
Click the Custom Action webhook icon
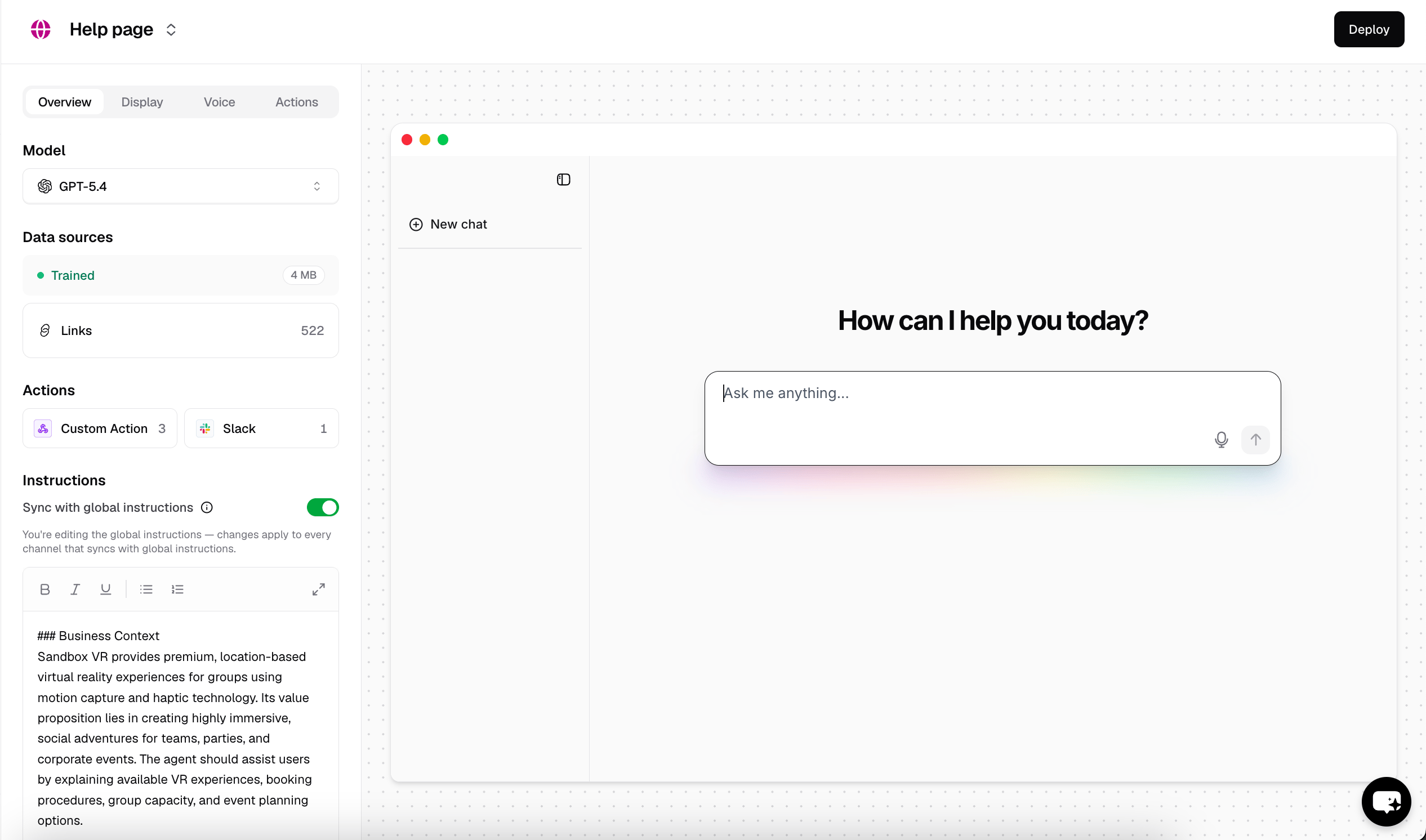tap(43, 428)
